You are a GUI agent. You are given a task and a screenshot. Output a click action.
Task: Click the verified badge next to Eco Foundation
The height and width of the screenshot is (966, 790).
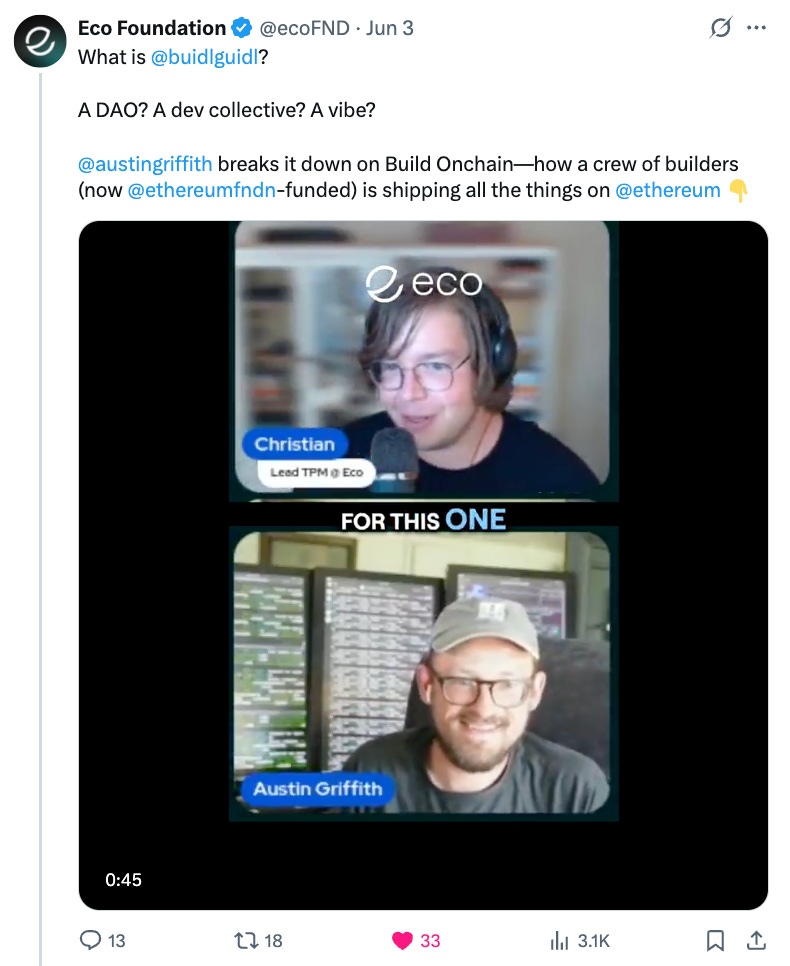[241, 28]
